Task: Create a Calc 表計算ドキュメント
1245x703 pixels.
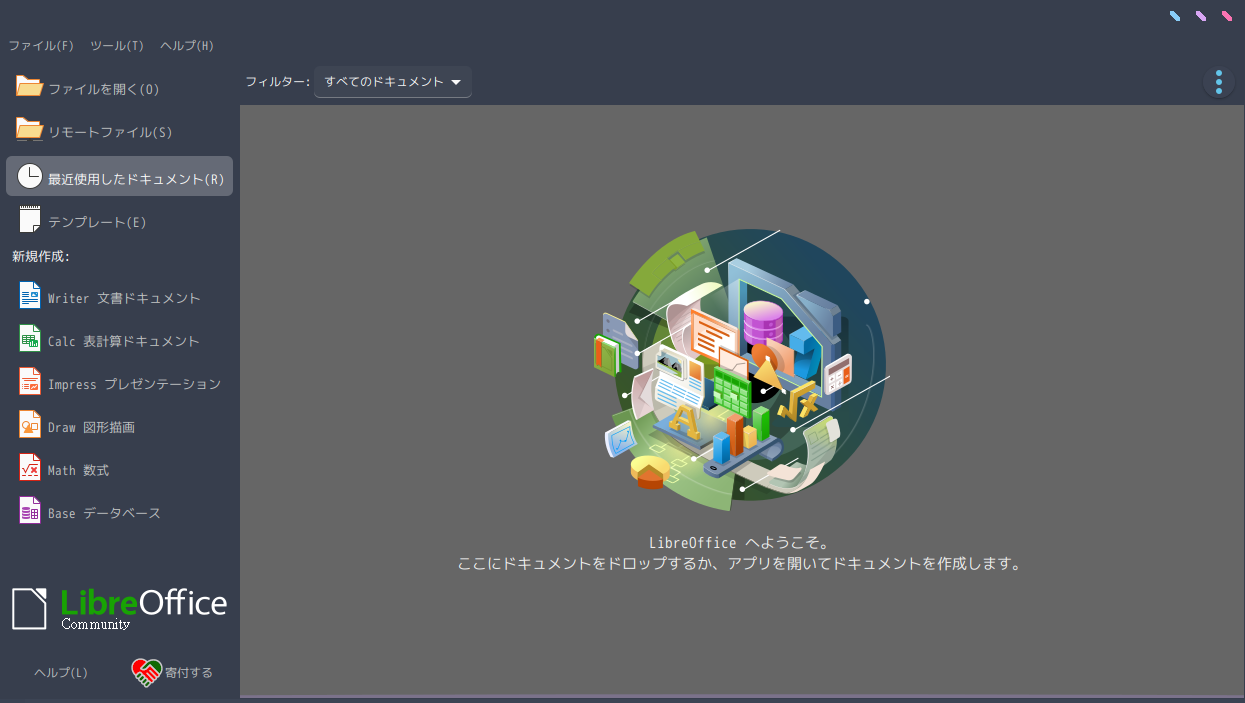Action: click(x=120, y=340)
